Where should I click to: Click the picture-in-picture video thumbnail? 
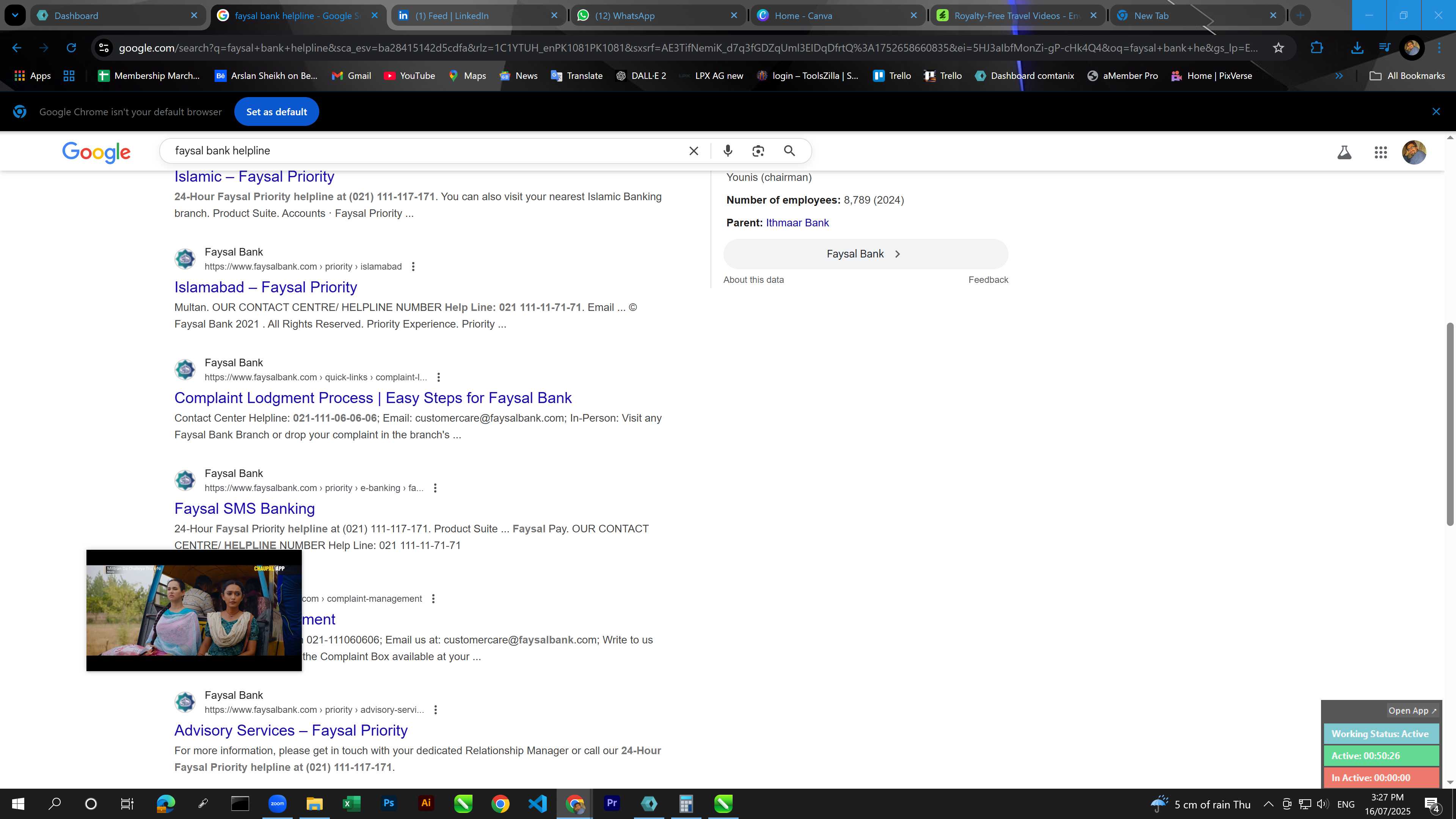click(x=194, y=610)
